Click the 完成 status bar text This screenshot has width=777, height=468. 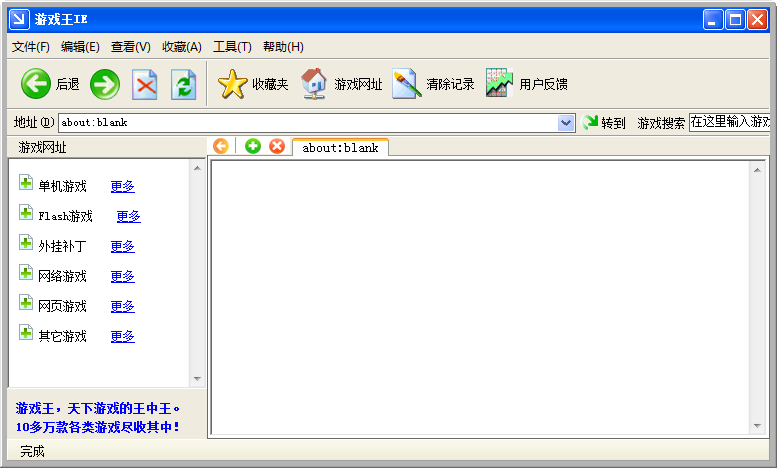pos(33,451)
